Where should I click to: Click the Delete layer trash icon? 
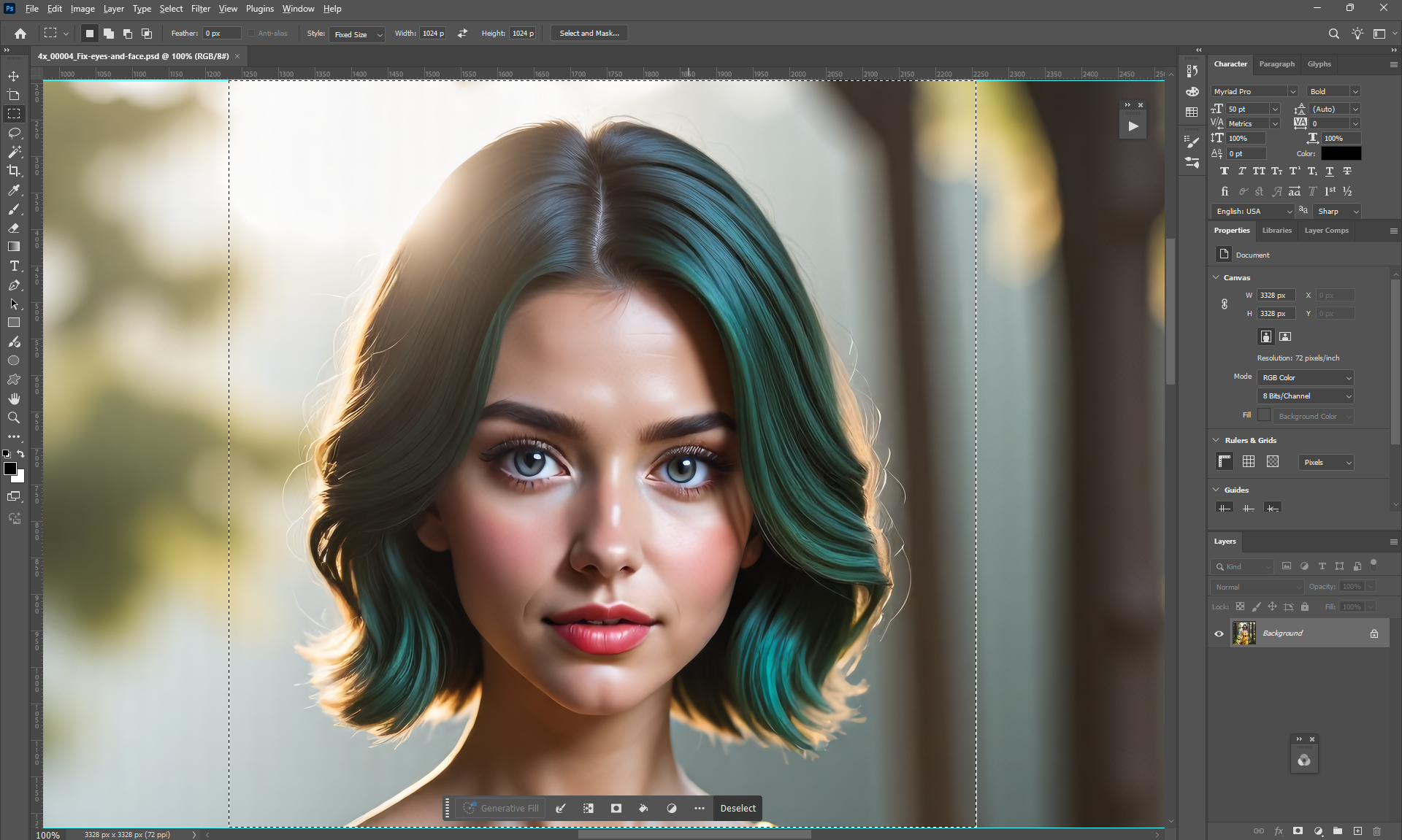[1376, 831]
